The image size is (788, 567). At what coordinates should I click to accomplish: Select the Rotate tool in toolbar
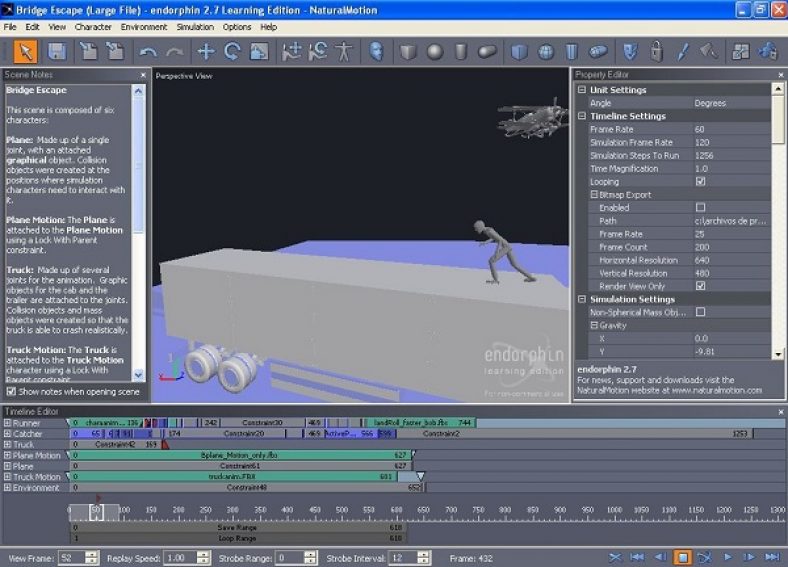click(x=232, y=51)
